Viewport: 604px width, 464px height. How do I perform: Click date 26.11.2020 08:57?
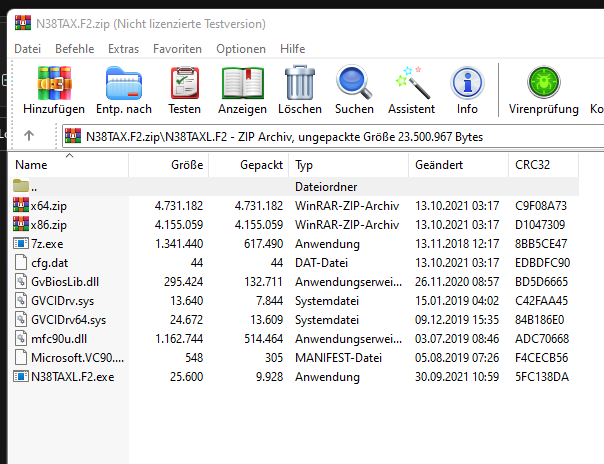point(457,282)
